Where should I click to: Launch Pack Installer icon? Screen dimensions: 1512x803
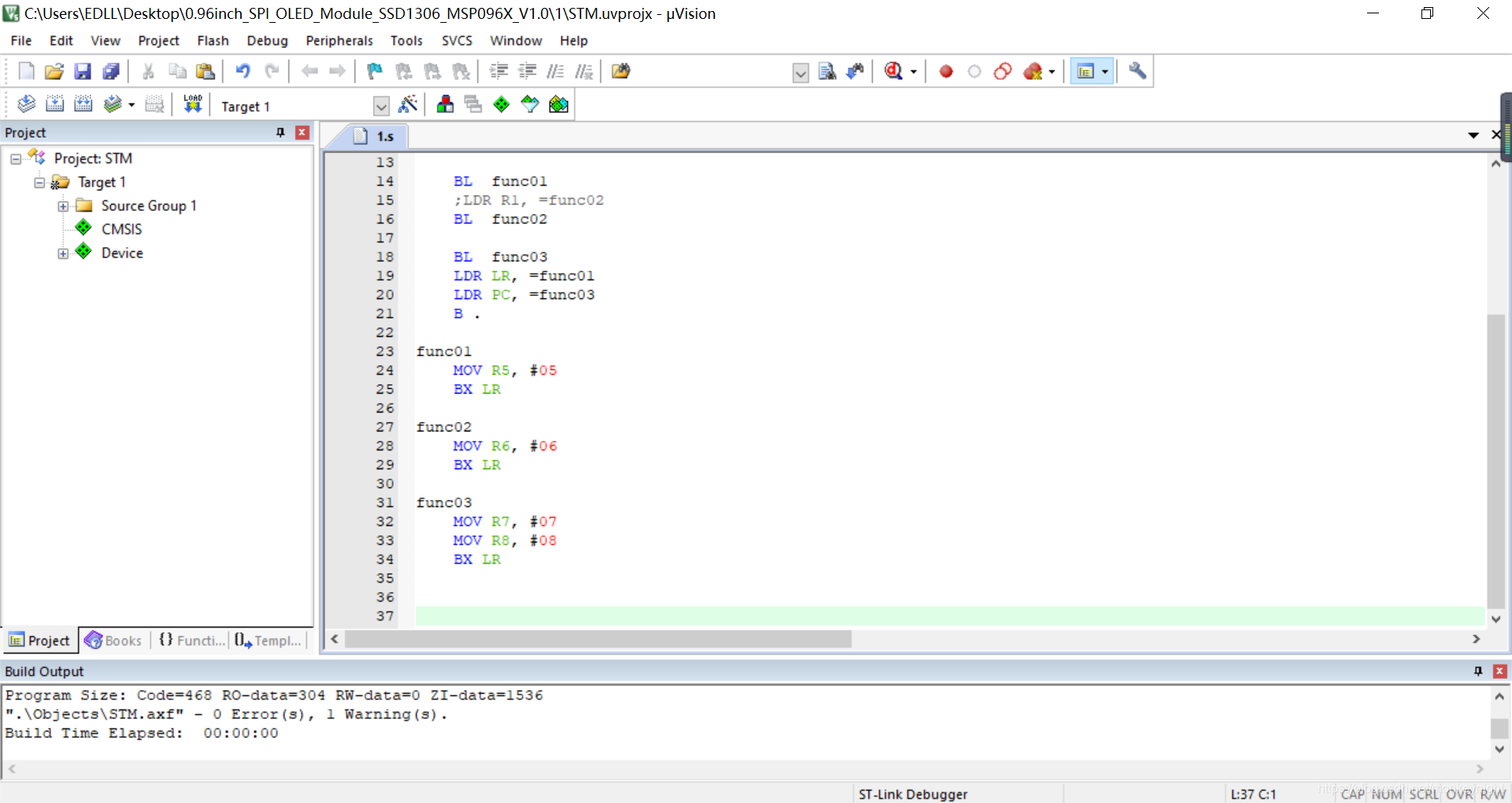[558, 104]
